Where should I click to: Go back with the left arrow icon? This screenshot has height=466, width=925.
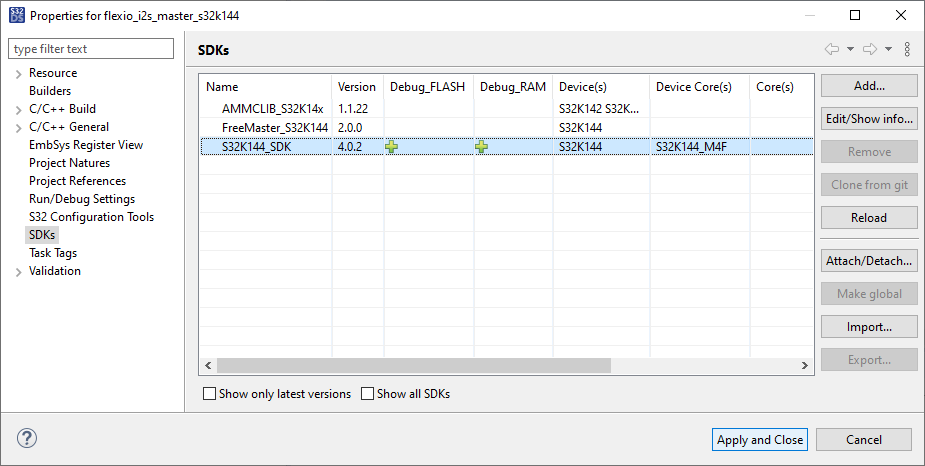coord(832,49)
